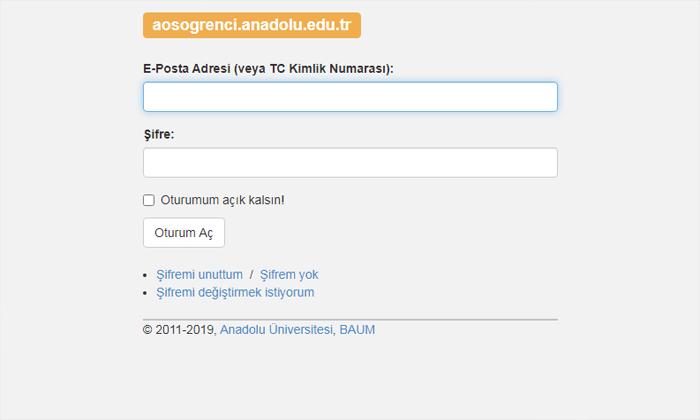The width and height of the screenshot is (700, 420).
Task: Click the slash between the password links
Action: 251,274
